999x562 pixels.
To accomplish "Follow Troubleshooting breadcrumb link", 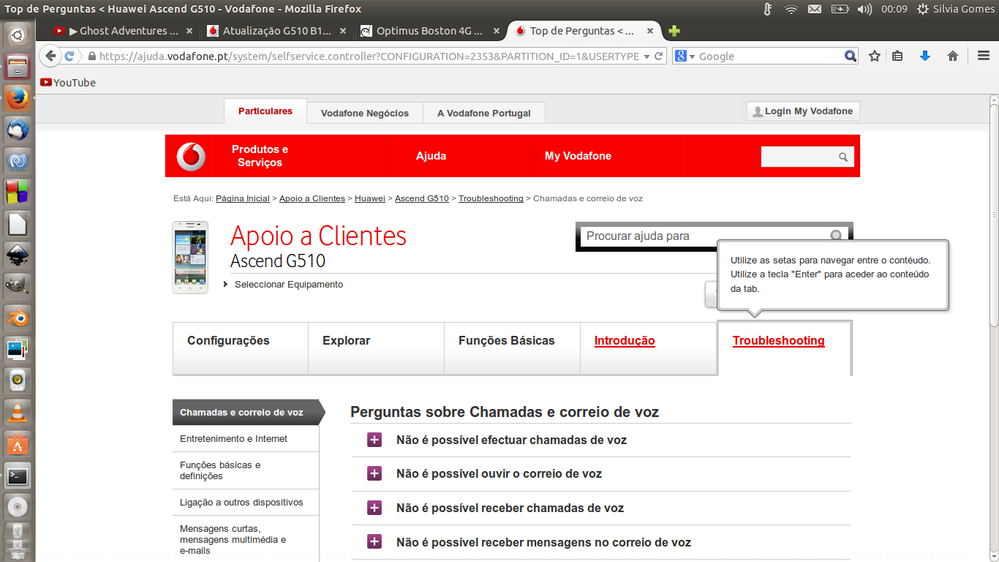I will click(491, 199).
